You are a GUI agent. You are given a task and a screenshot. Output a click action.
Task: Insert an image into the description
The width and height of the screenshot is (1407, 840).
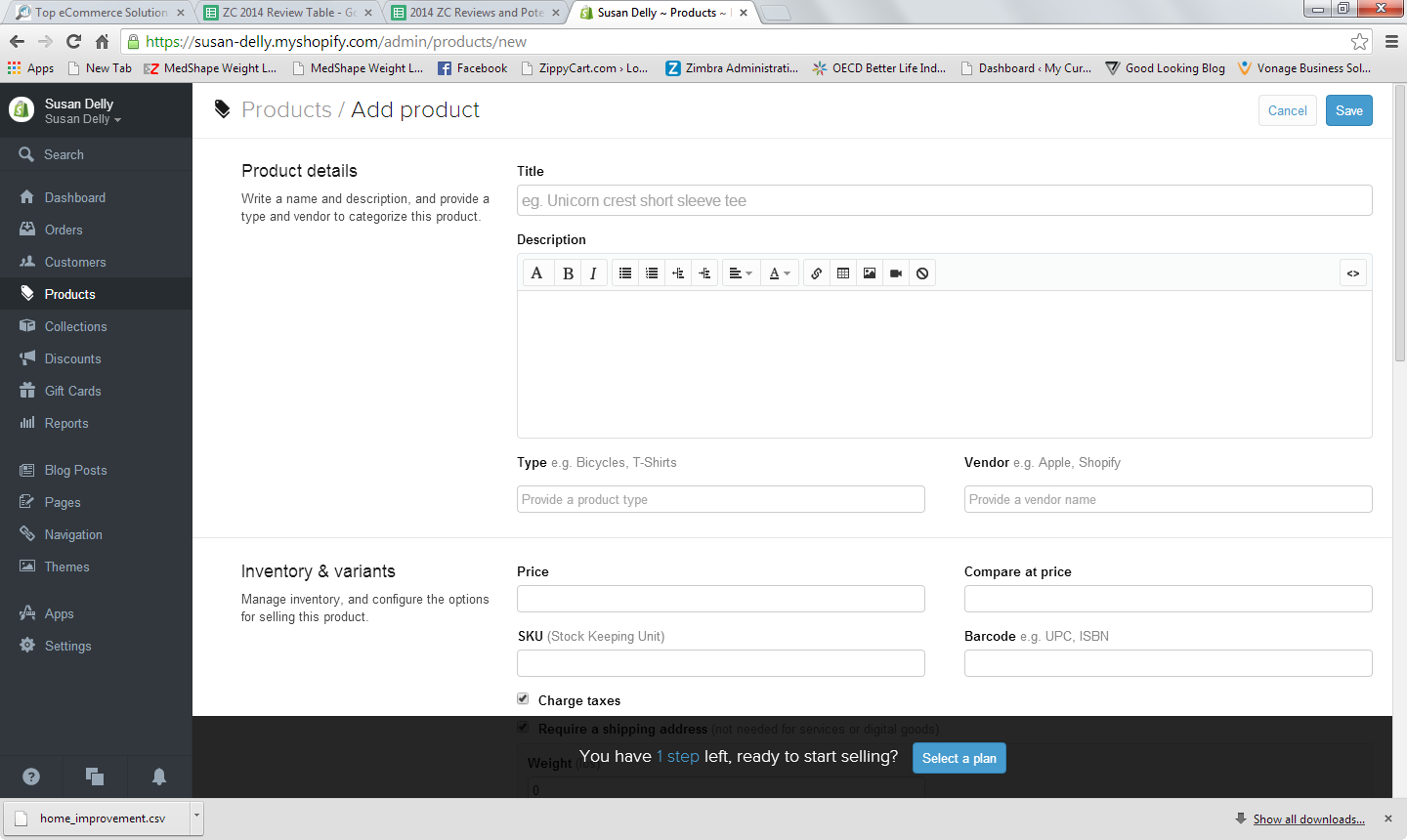tap(870, 273)
